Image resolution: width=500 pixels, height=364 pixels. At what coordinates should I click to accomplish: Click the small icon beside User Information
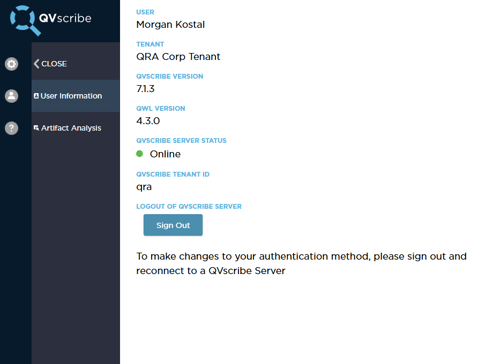tap(36, 96)
